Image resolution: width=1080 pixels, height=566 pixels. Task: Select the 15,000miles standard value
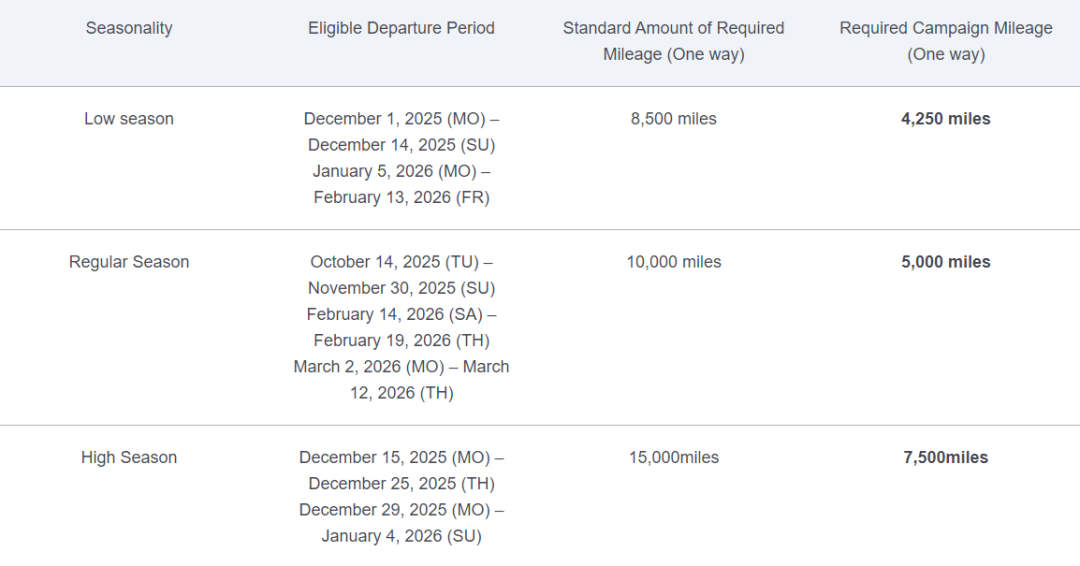pyautogui.click(x=673, y=457)
